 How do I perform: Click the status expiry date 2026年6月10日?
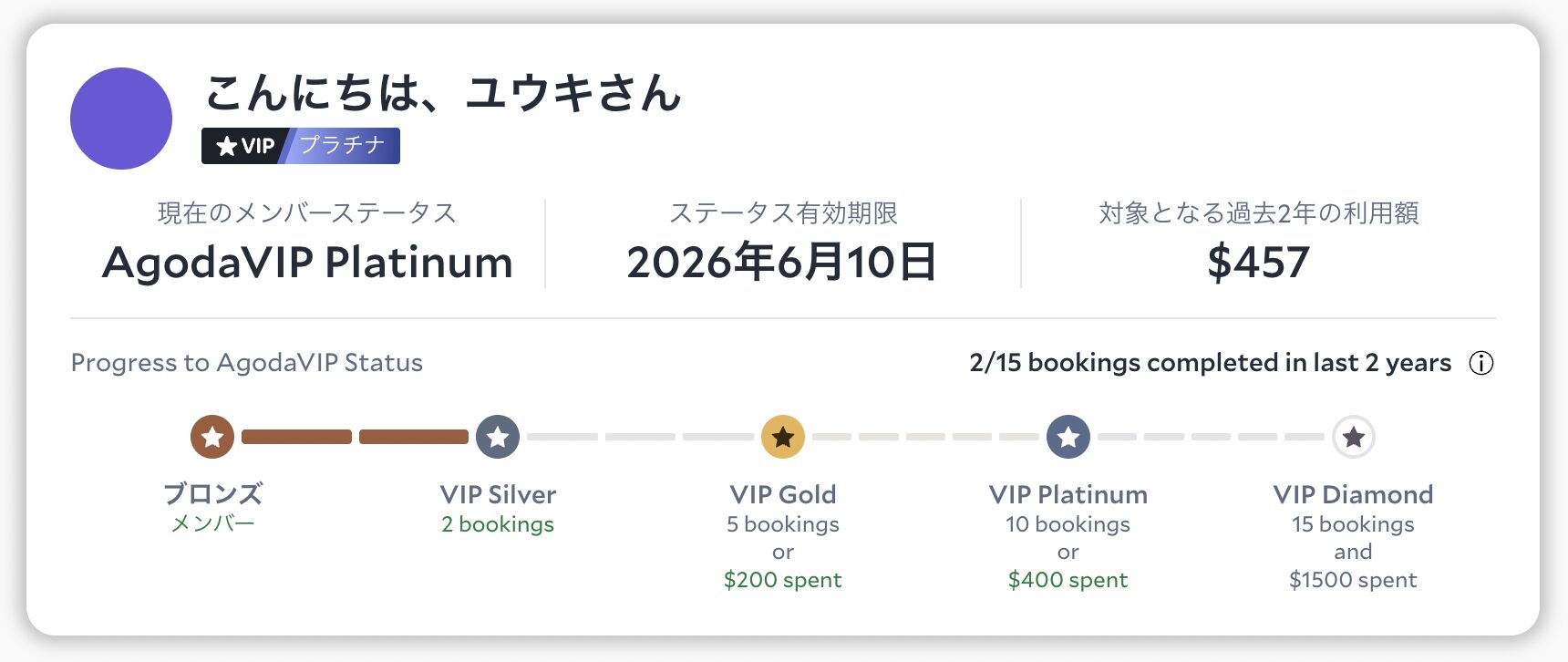tap(782, 263)
